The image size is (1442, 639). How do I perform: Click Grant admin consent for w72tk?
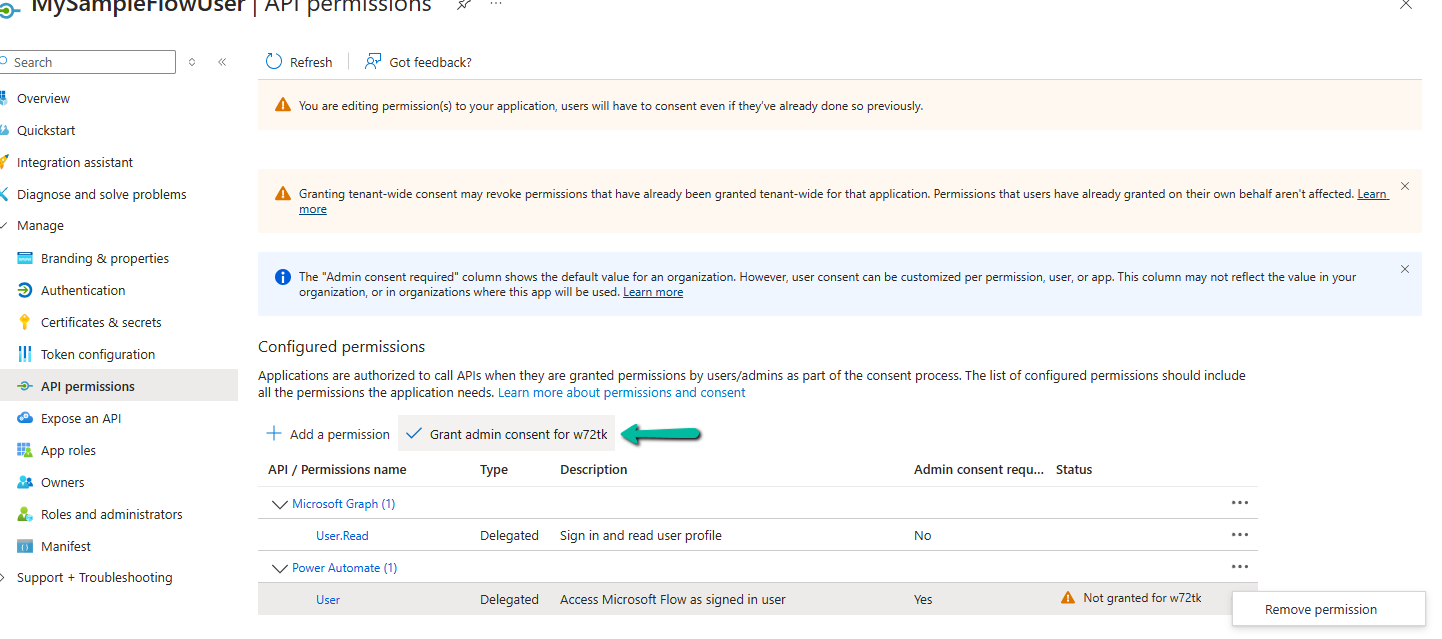pos(508,434)
